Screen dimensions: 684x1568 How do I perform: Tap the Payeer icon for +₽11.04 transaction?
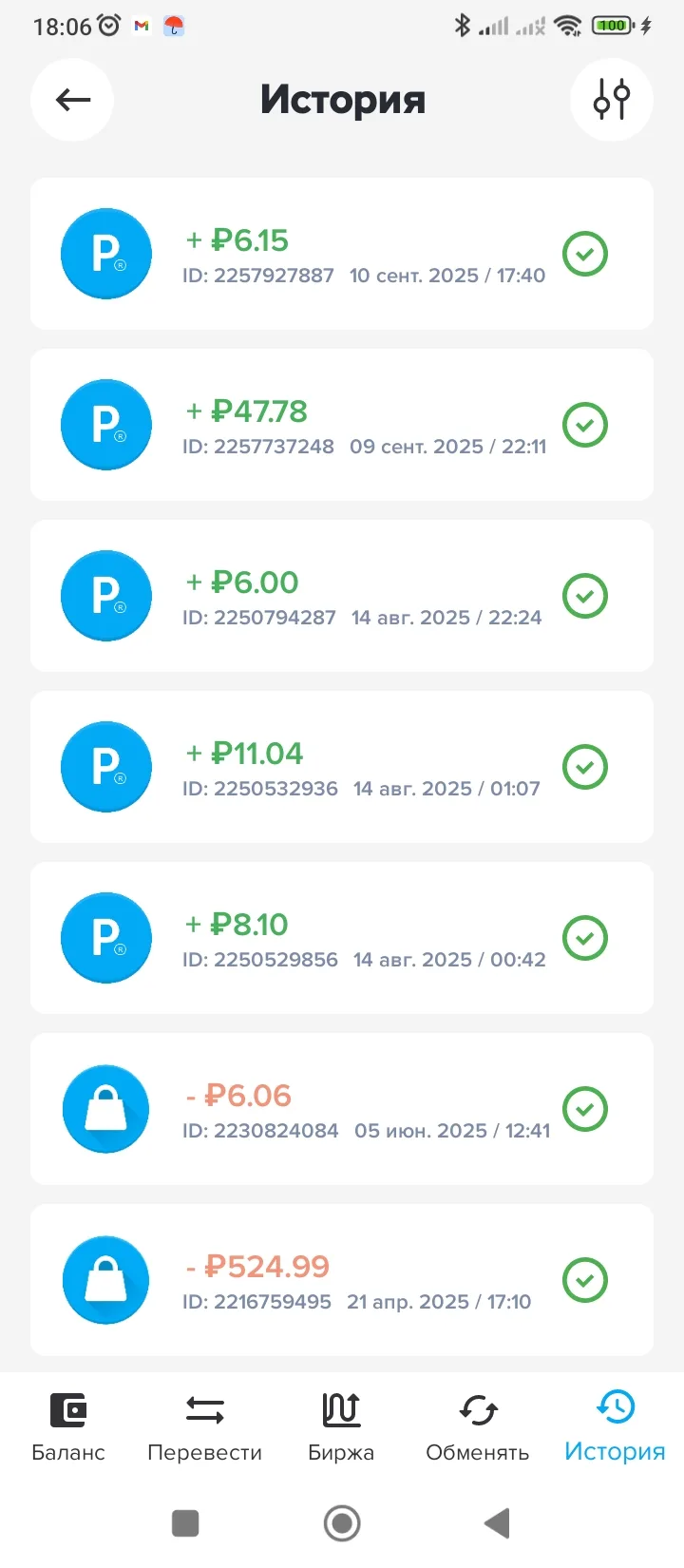(x=106, y=767)
